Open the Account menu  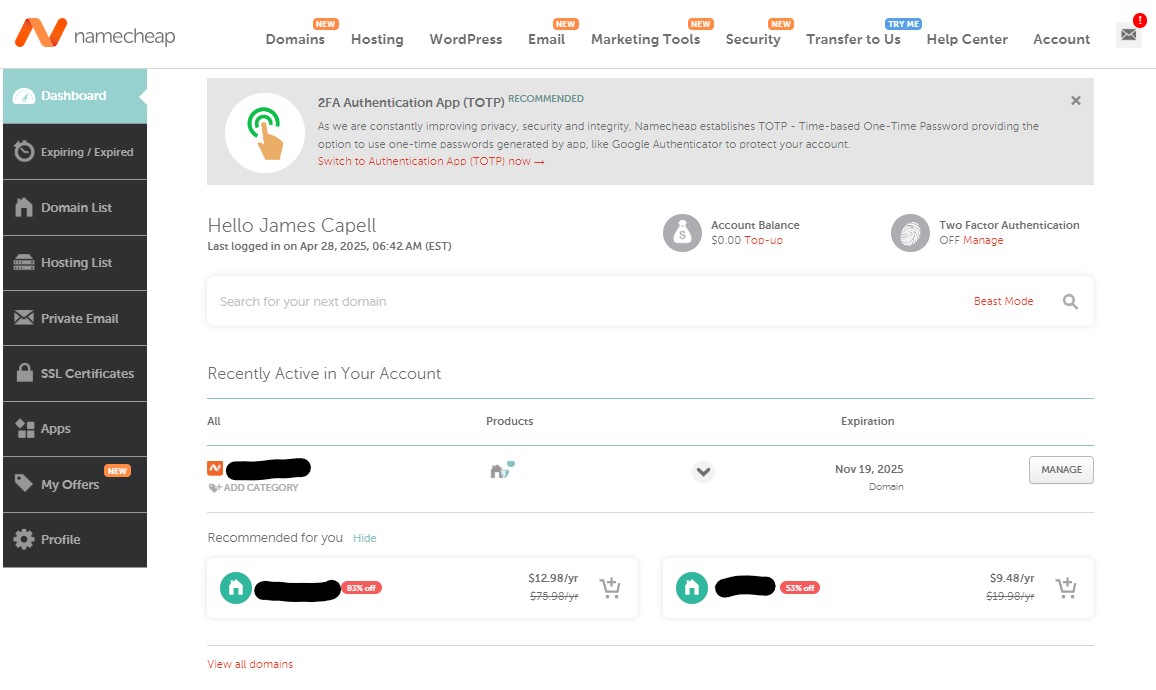(x=1061, y=39)
